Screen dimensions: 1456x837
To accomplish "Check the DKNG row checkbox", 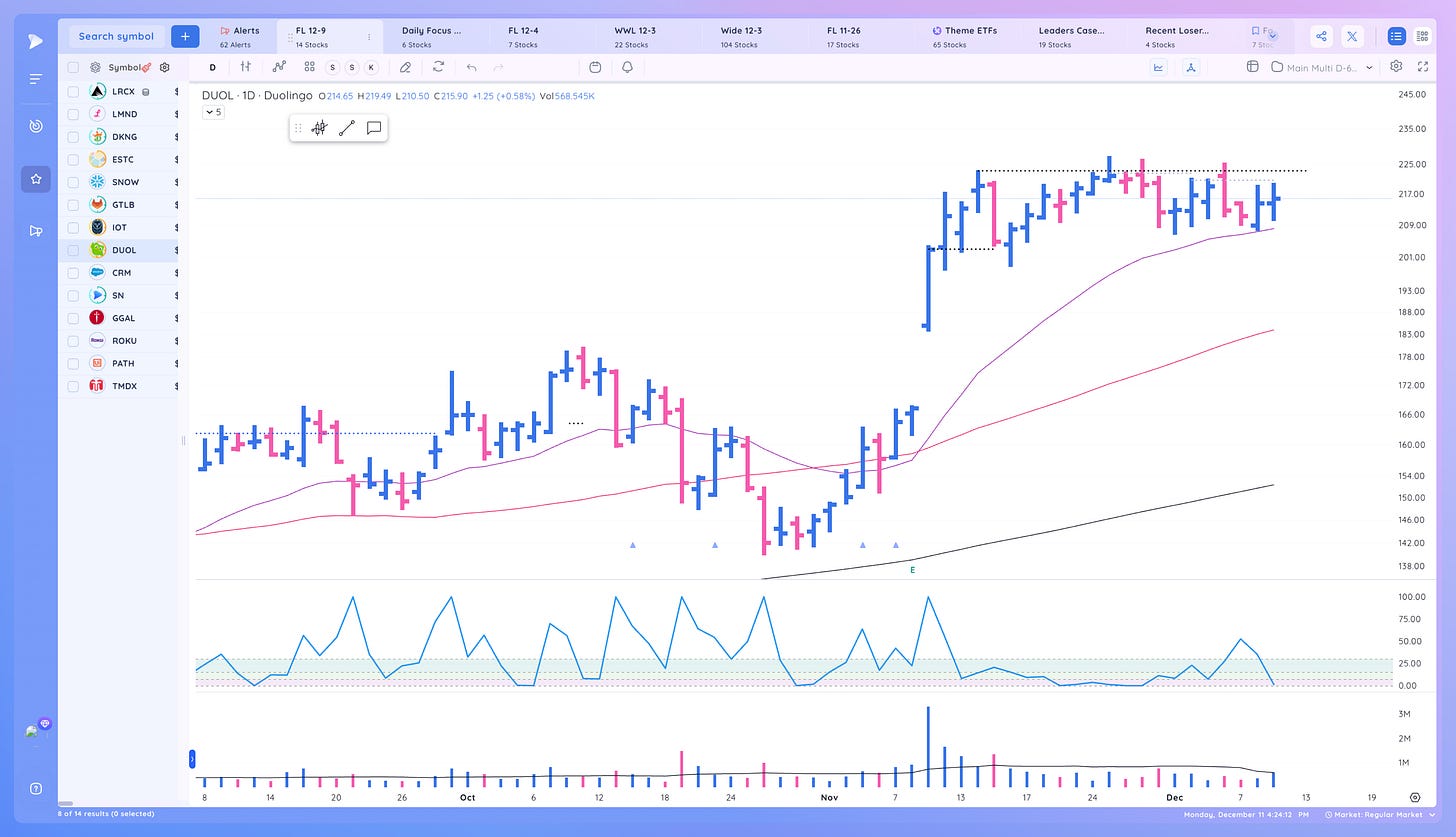I will (x=73, y=136).
